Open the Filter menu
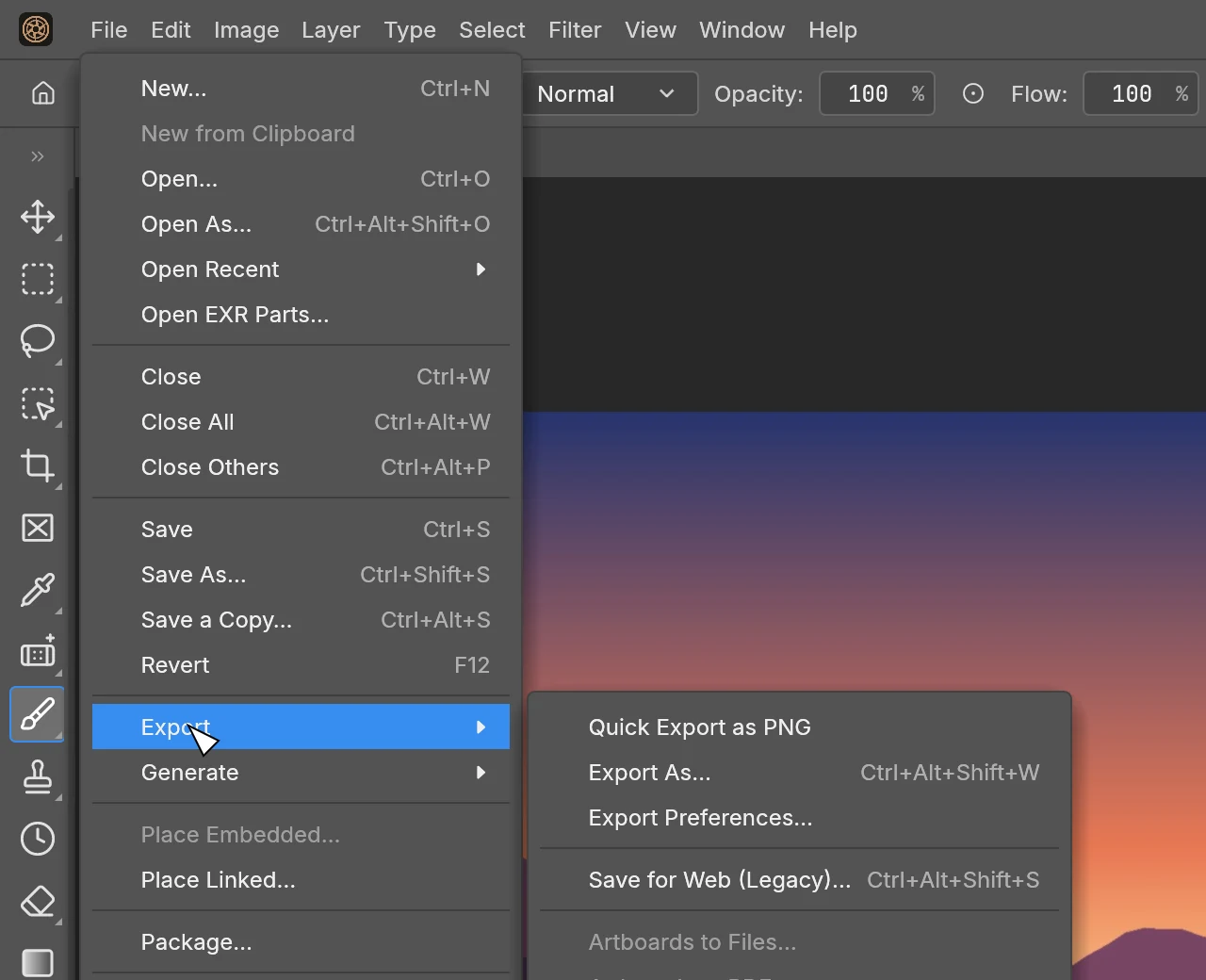1206x980 pixels. (575, 30)
